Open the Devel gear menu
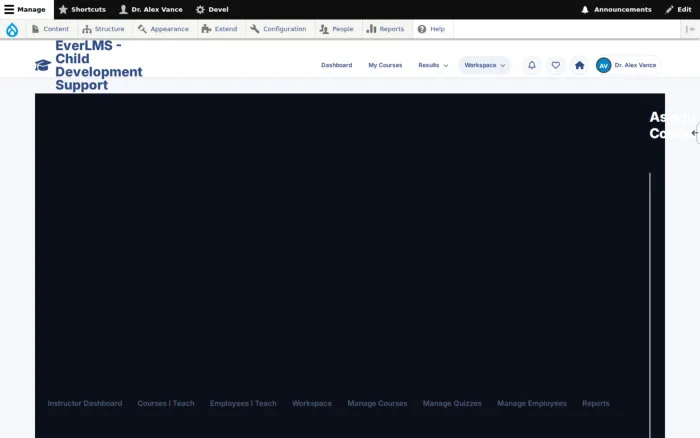Image resolution: width=700 pixels, height=438 pixels. point(212,9)
